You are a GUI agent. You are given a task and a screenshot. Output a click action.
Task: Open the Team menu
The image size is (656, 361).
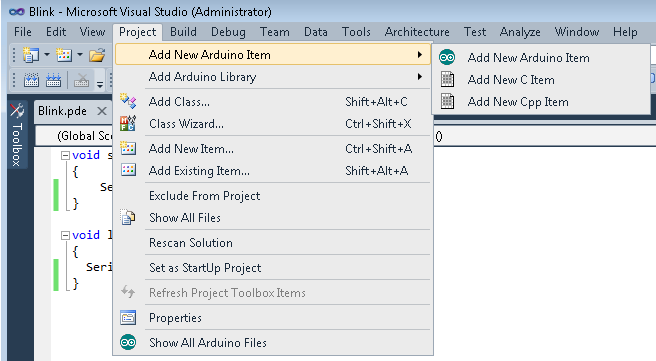pos(274,32)
